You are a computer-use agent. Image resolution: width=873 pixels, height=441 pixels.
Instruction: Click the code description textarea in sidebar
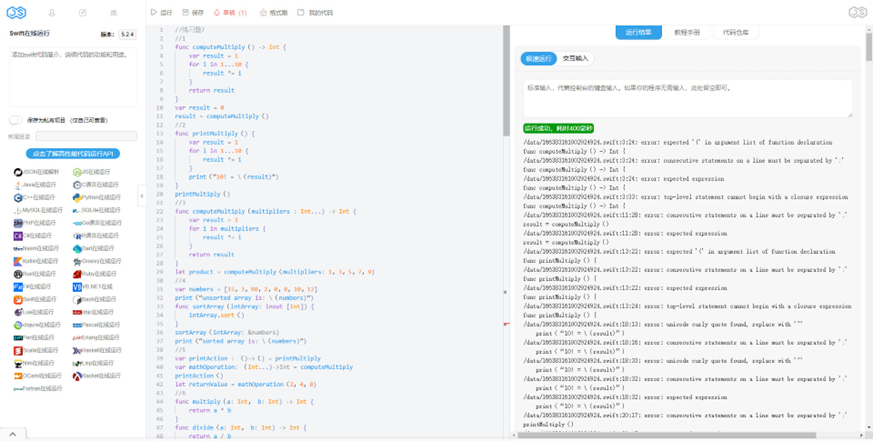click(73, 77)
